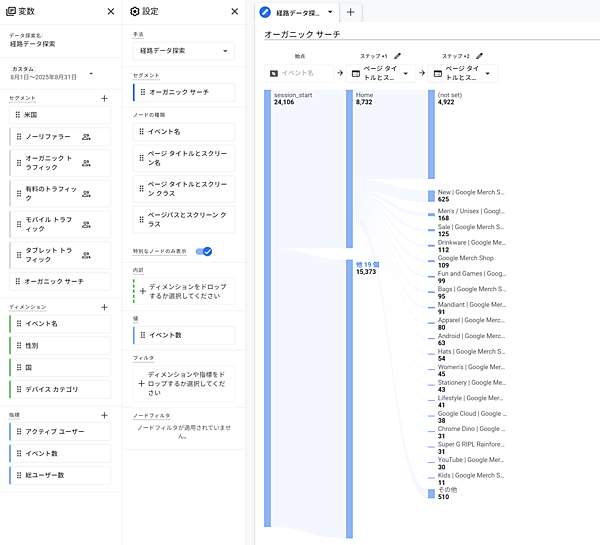Edit ステップ+2 with the pencil icon
This screenshot has width=600, height=545.
point(479,56)
